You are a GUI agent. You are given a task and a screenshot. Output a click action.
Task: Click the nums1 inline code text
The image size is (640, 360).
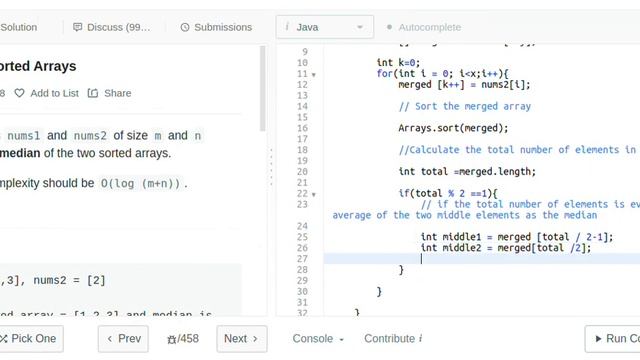(23, 136)
